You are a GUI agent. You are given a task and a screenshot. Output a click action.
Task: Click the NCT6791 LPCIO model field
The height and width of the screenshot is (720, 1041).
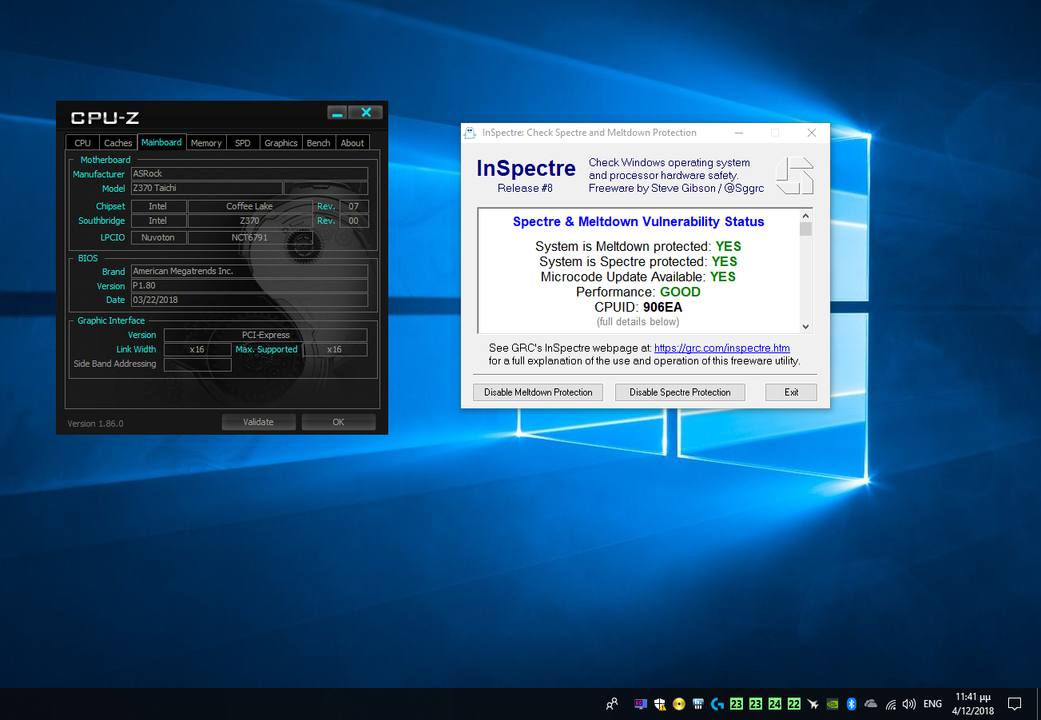tap(250, 237)
